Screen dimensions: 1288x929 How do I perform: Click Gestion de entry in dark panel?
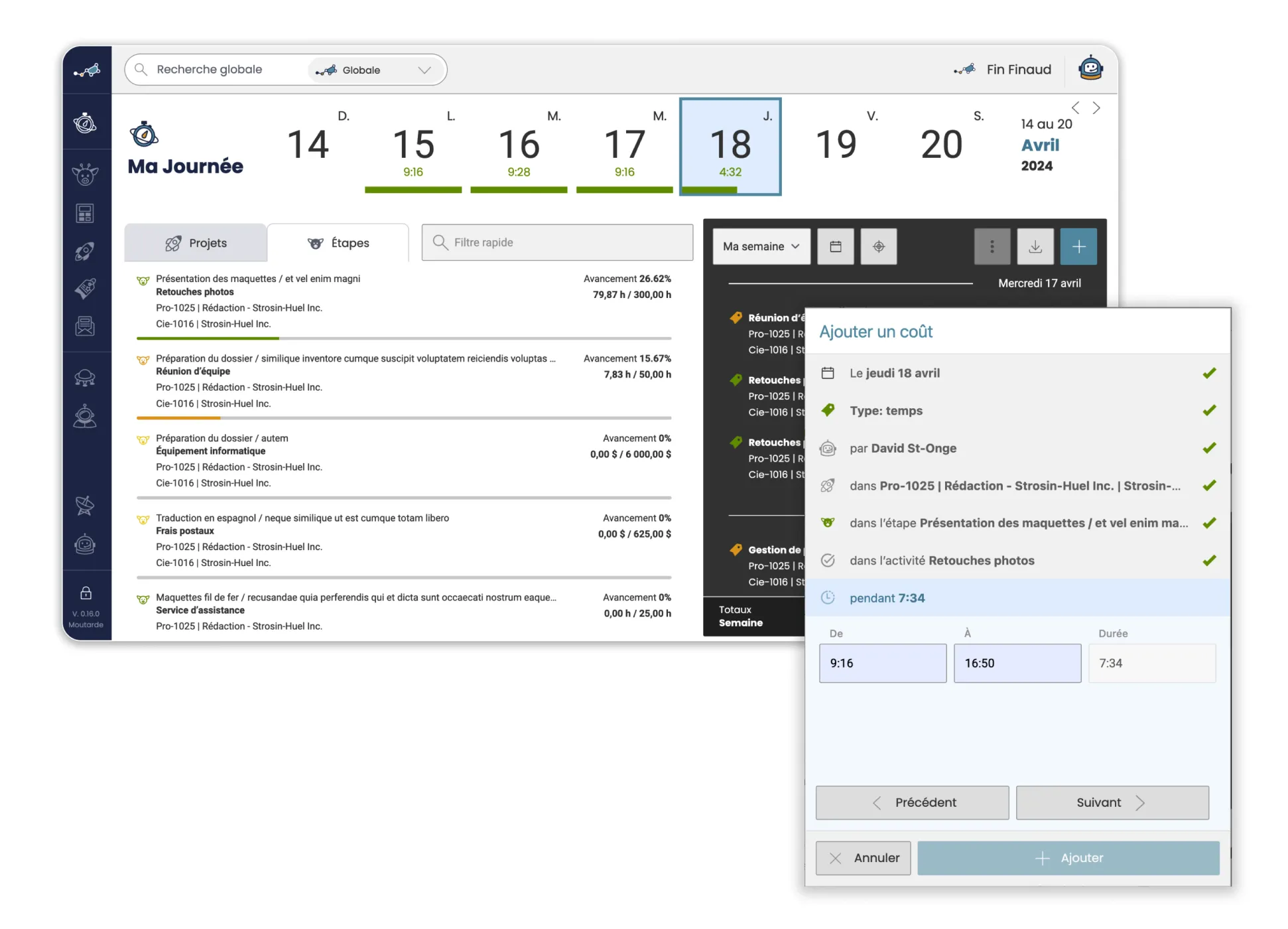coord(767,565)
